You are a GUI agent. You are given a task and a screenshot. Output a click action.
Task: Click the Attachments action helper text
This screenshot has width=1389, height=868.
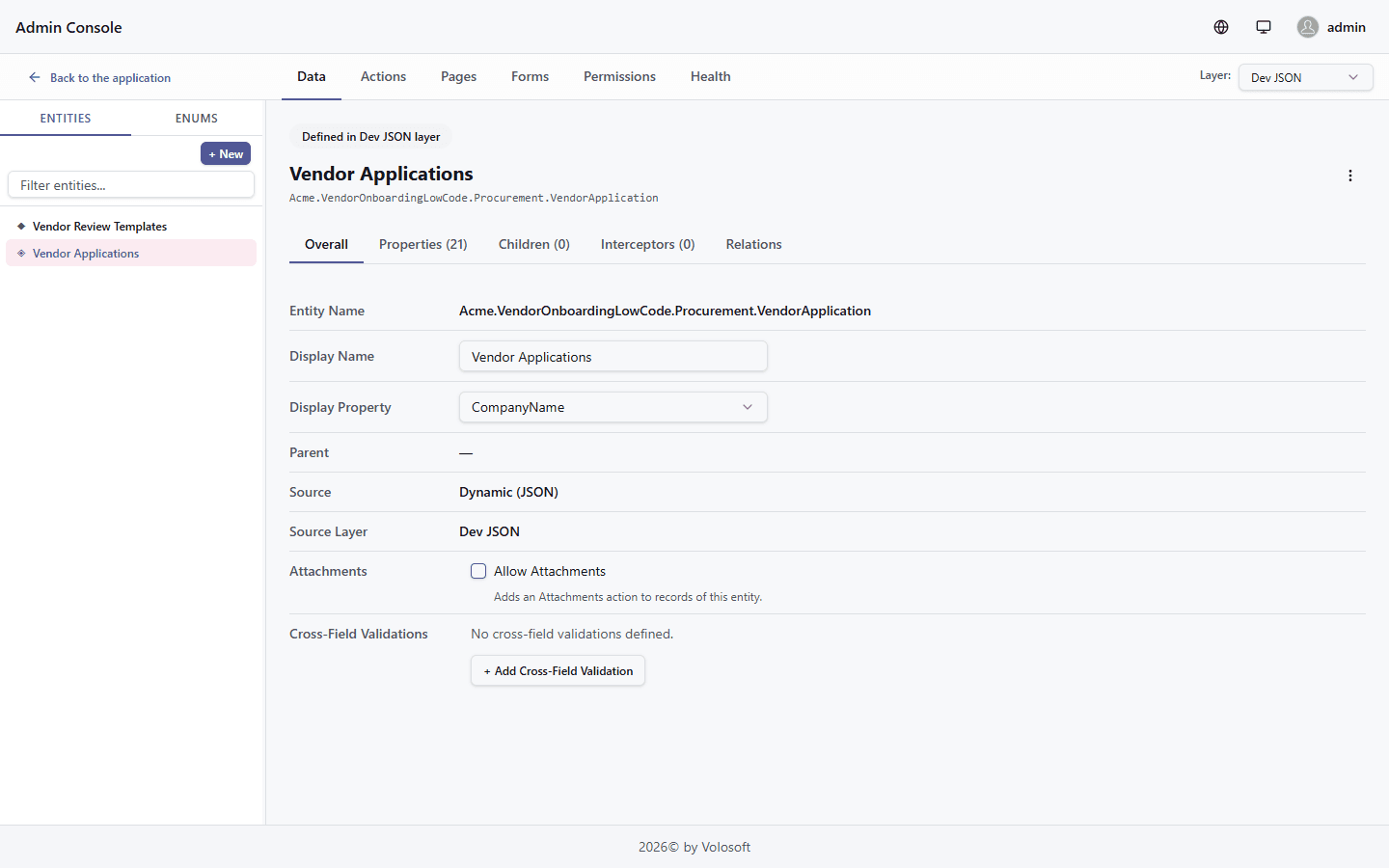tap(628, 597)
